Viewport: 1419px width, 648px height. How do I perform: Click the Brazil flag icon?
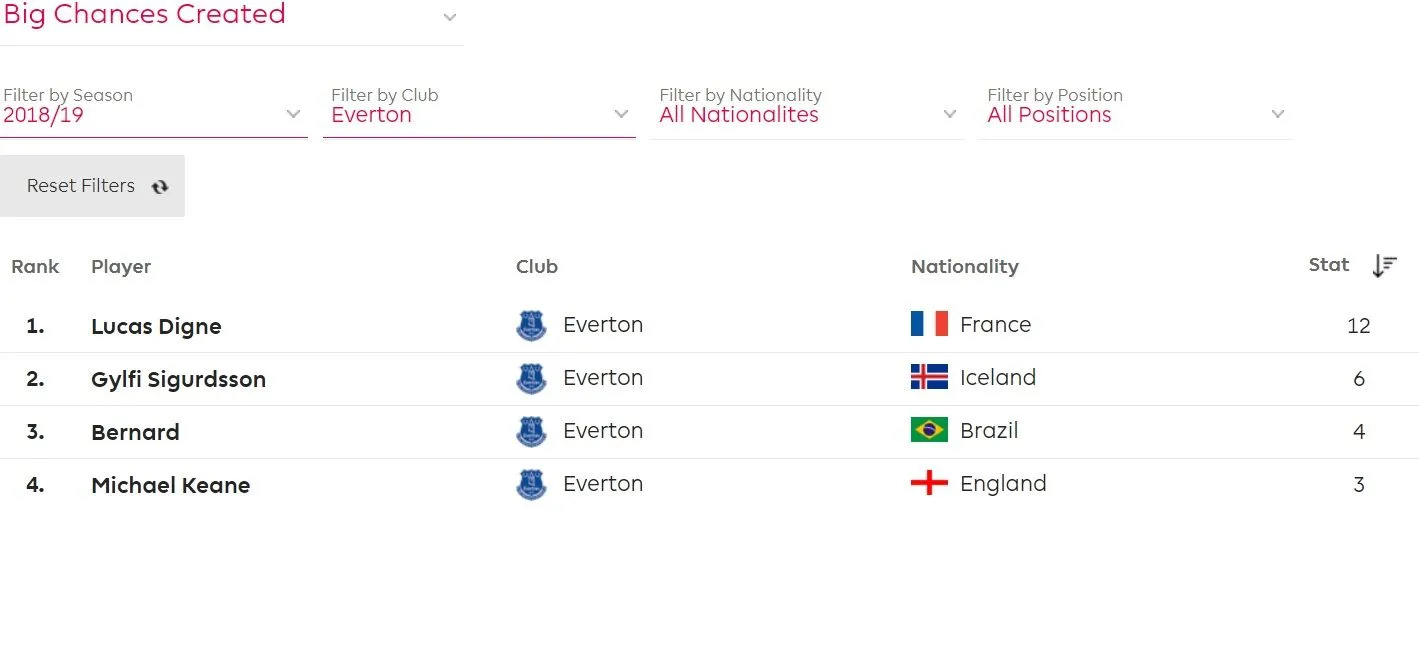[x=929, y=430]
